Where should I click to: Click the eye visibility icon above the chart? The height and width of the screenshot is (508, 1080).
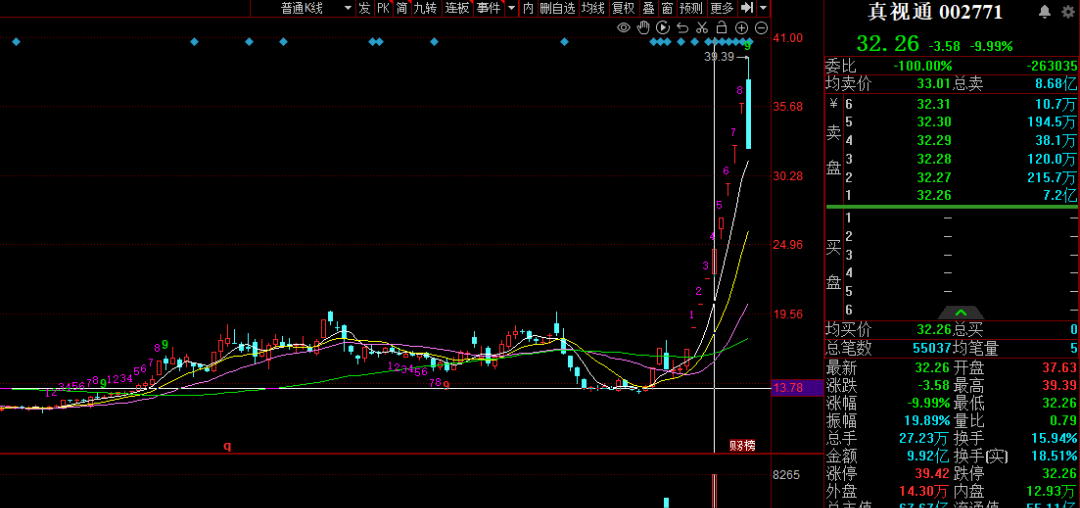pos(624,27)
